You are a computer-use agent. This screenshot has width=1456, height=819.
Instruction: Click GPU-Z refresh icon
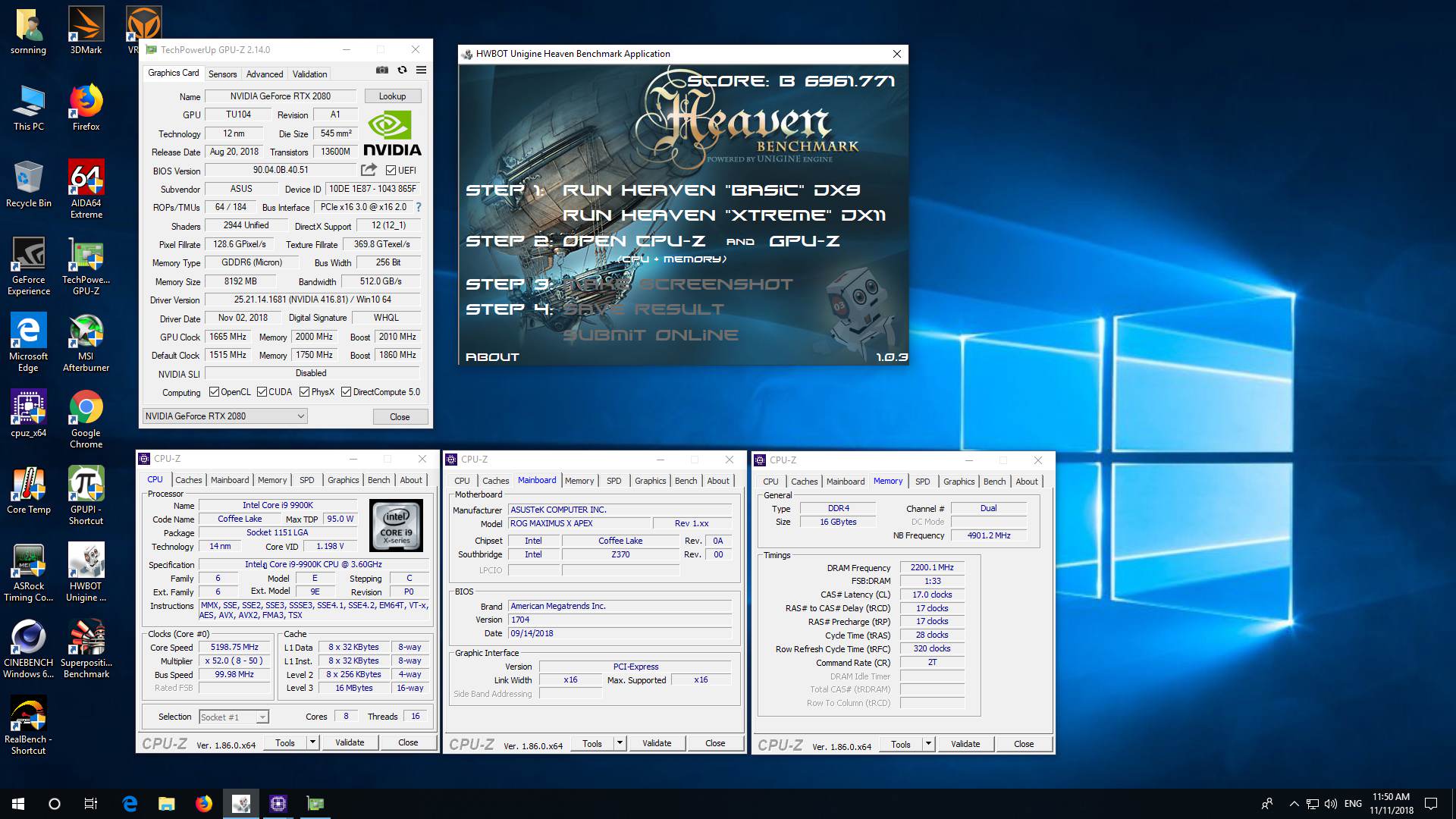[402, 70]
